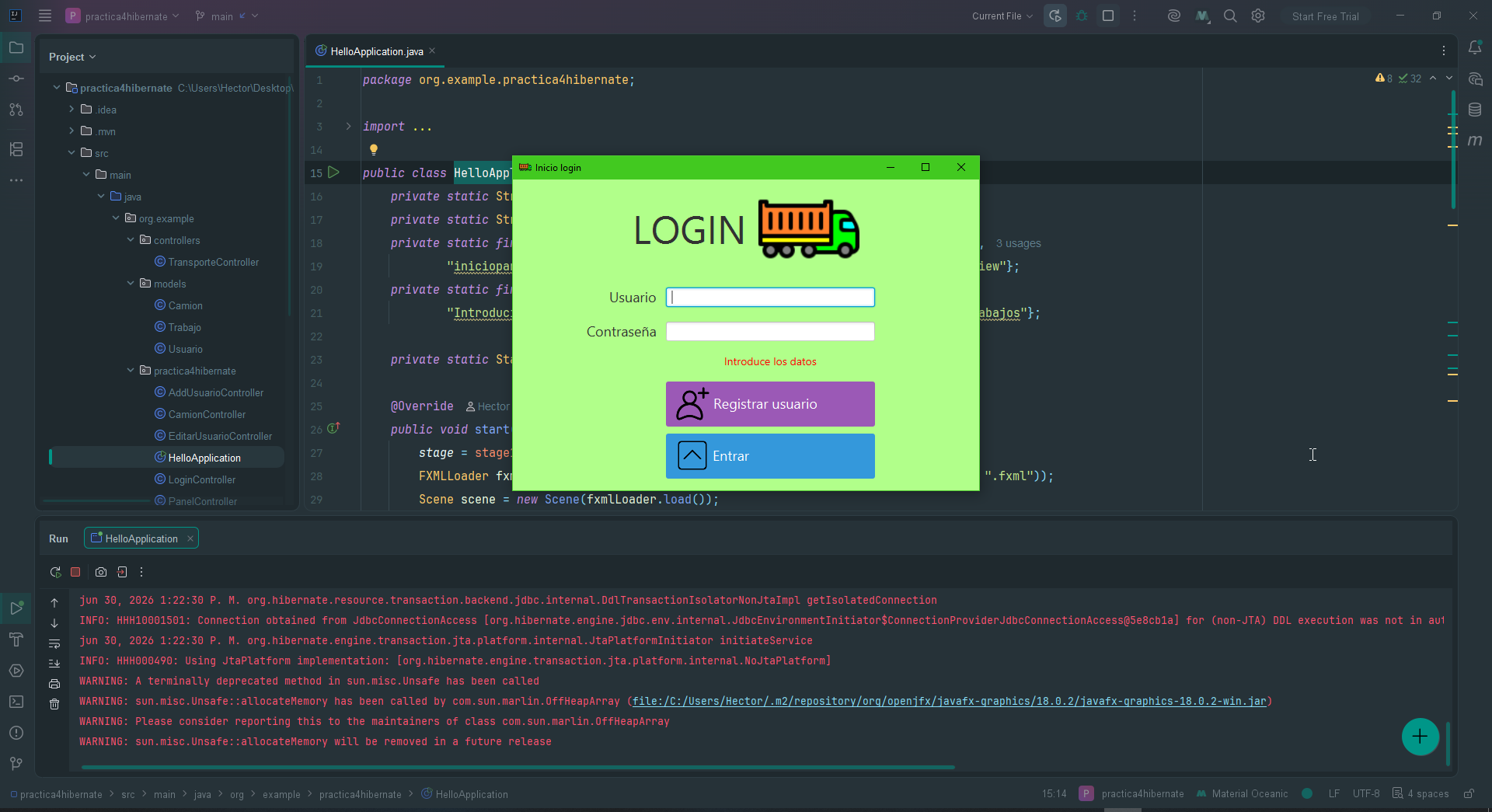Image resolution: width=1492 pixels, height=812 pixels.
Task: Collapse the src folder
Action: 71,153
